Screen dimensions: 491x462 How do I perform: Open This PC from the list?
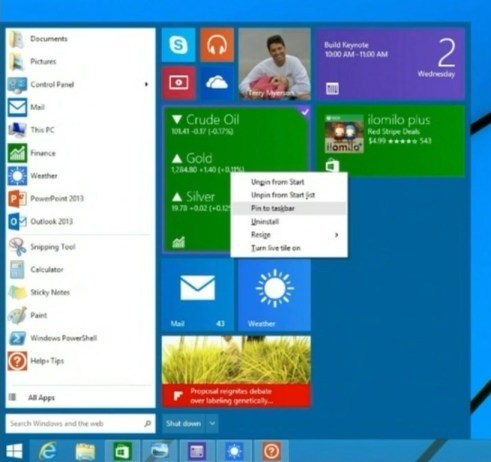point(80,130)
